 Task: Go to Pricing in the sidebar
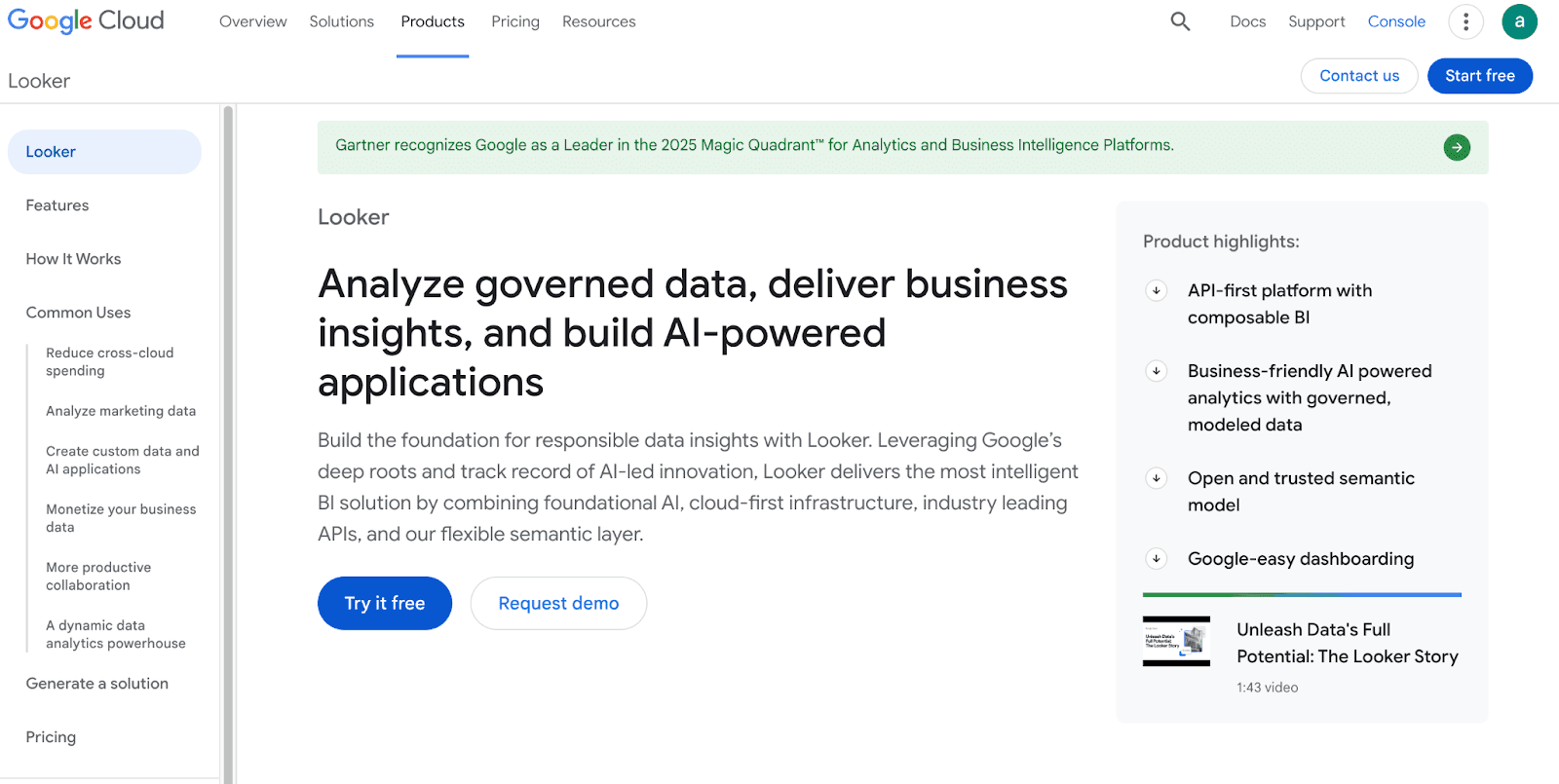tap(51, 737)
